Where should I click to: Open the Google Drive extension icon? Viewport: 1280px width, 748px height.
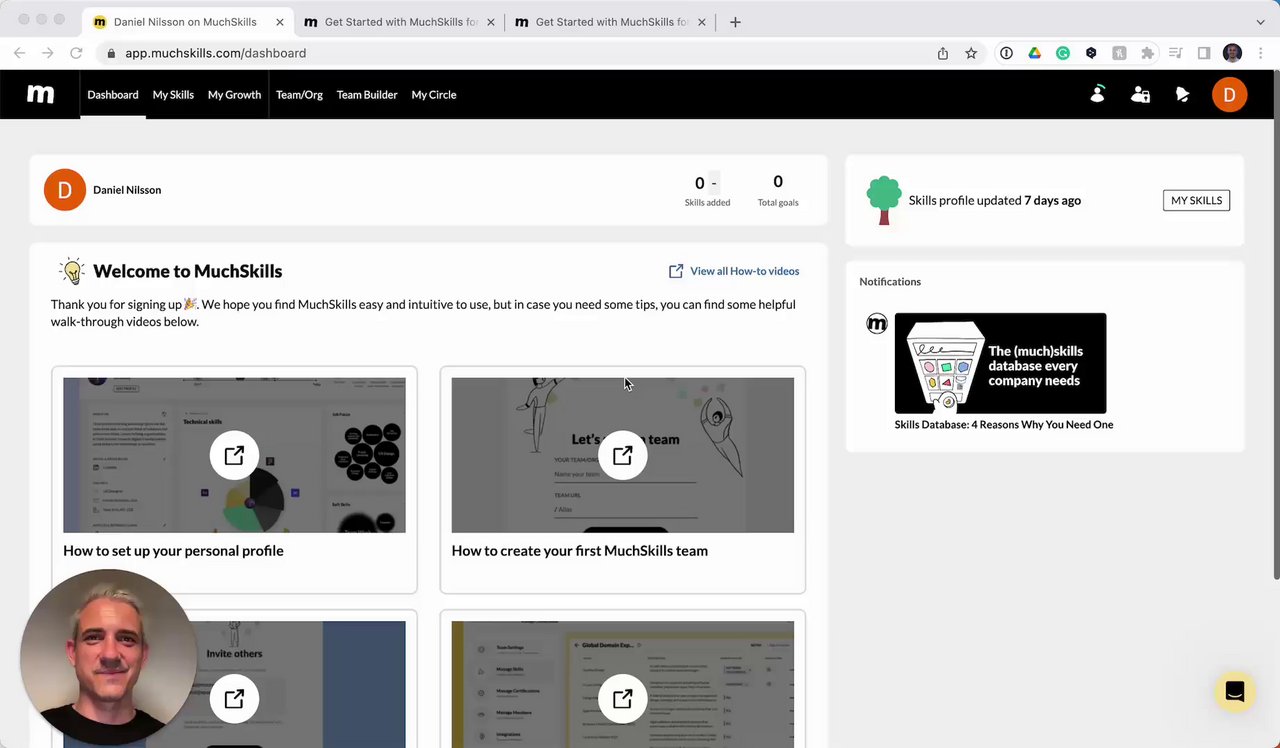1034,53
